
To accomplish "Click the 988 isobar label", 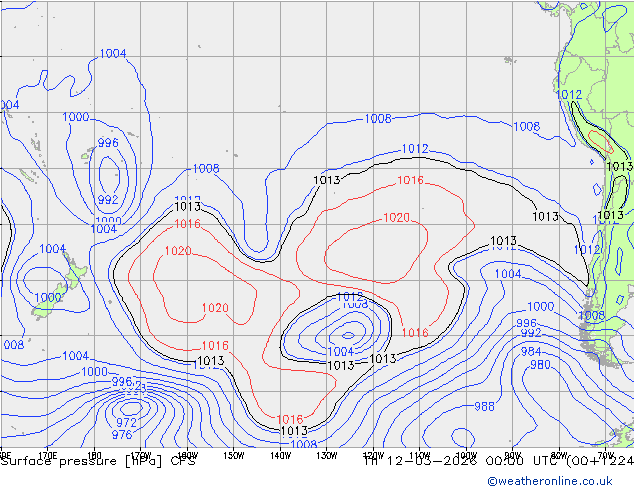I will click(x=484, y=406).
